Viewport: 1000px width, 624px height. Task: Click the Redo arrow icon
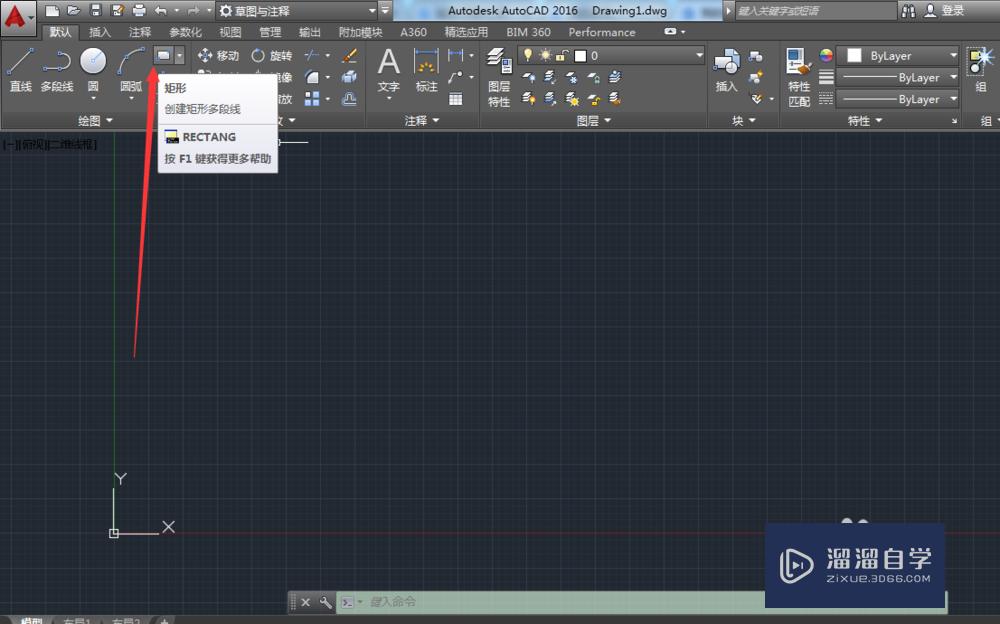coord(193,10)
